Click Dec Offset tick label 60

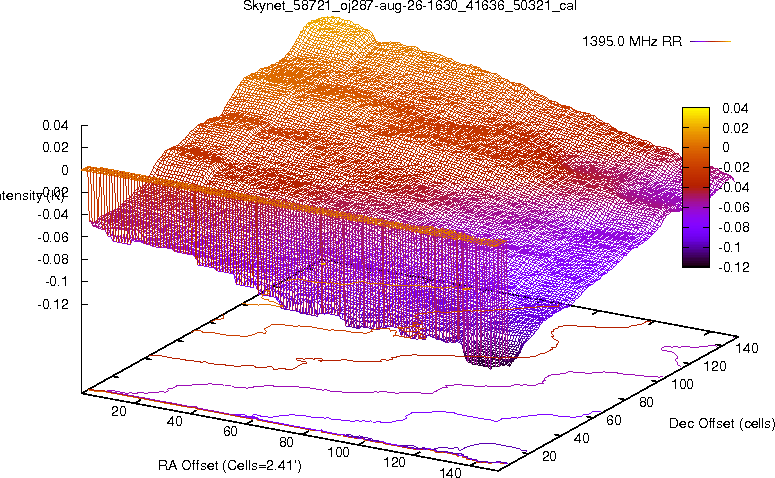point(613,420)
